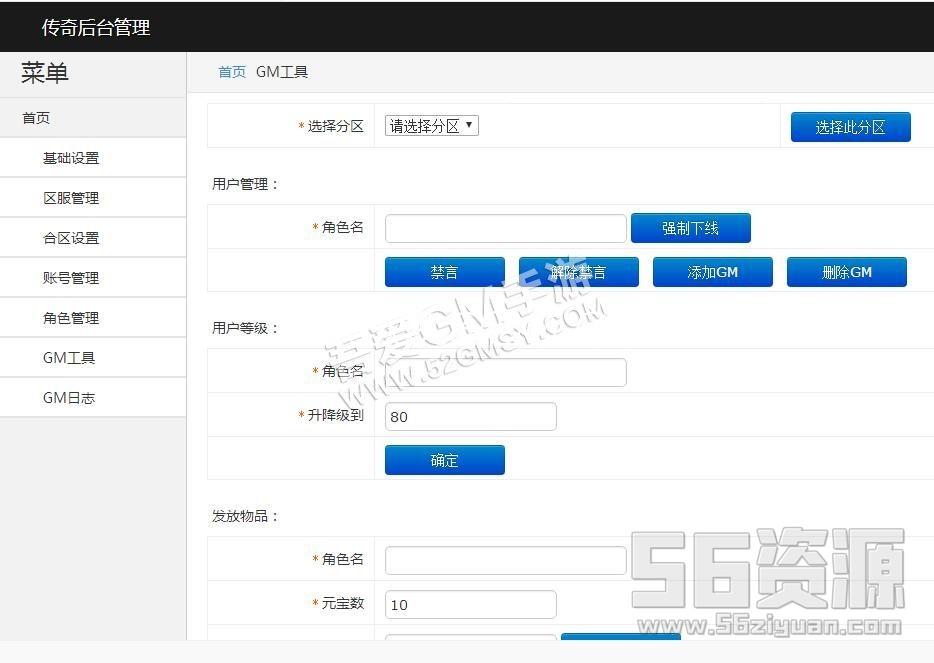Click the 角色名 field in 用户等级
Screen dimensions: 934x663
point(505,372)
